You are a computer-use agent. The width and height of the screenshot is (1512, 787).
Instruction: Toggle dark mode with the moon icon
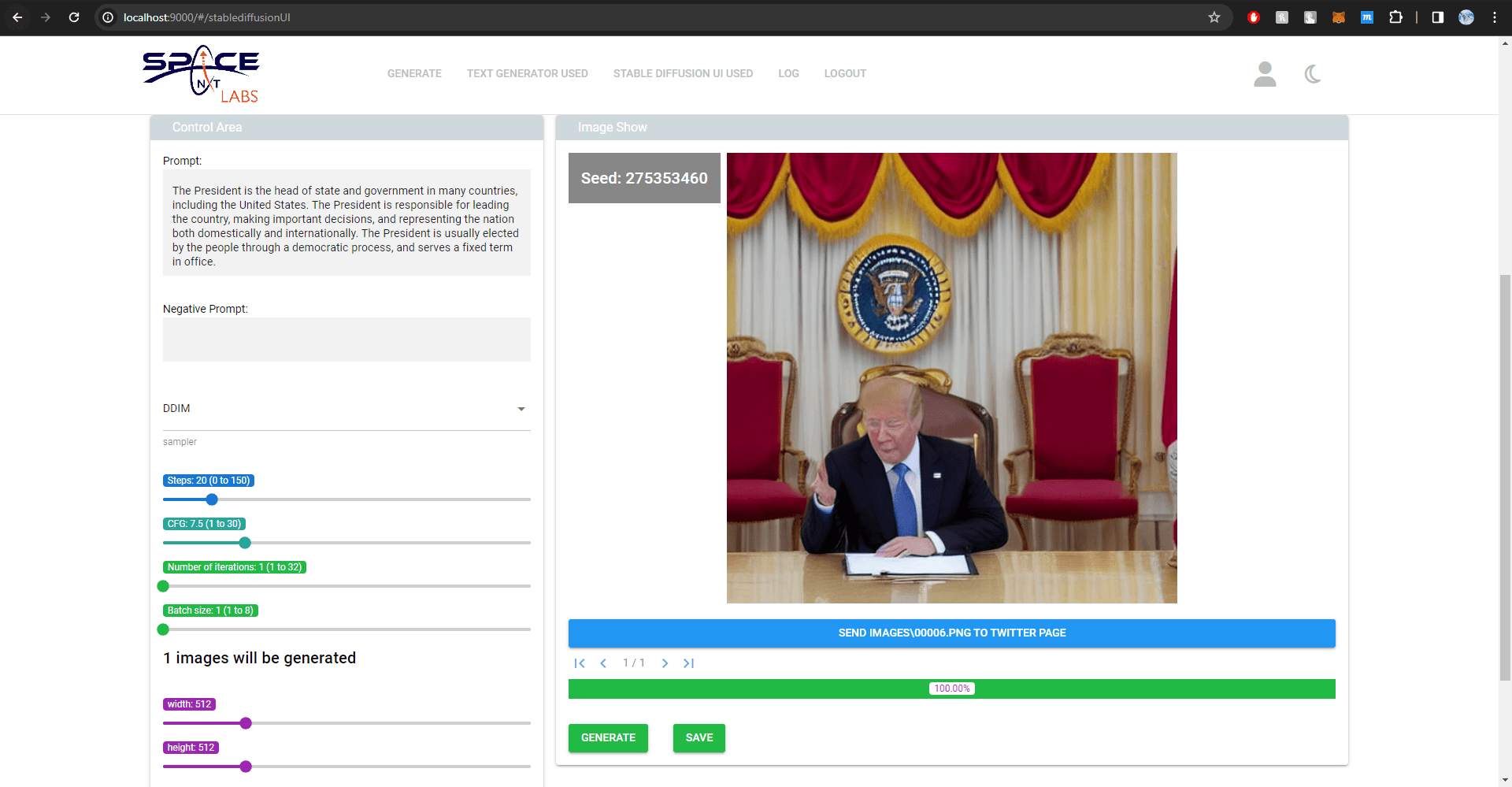coord(1313,74)
